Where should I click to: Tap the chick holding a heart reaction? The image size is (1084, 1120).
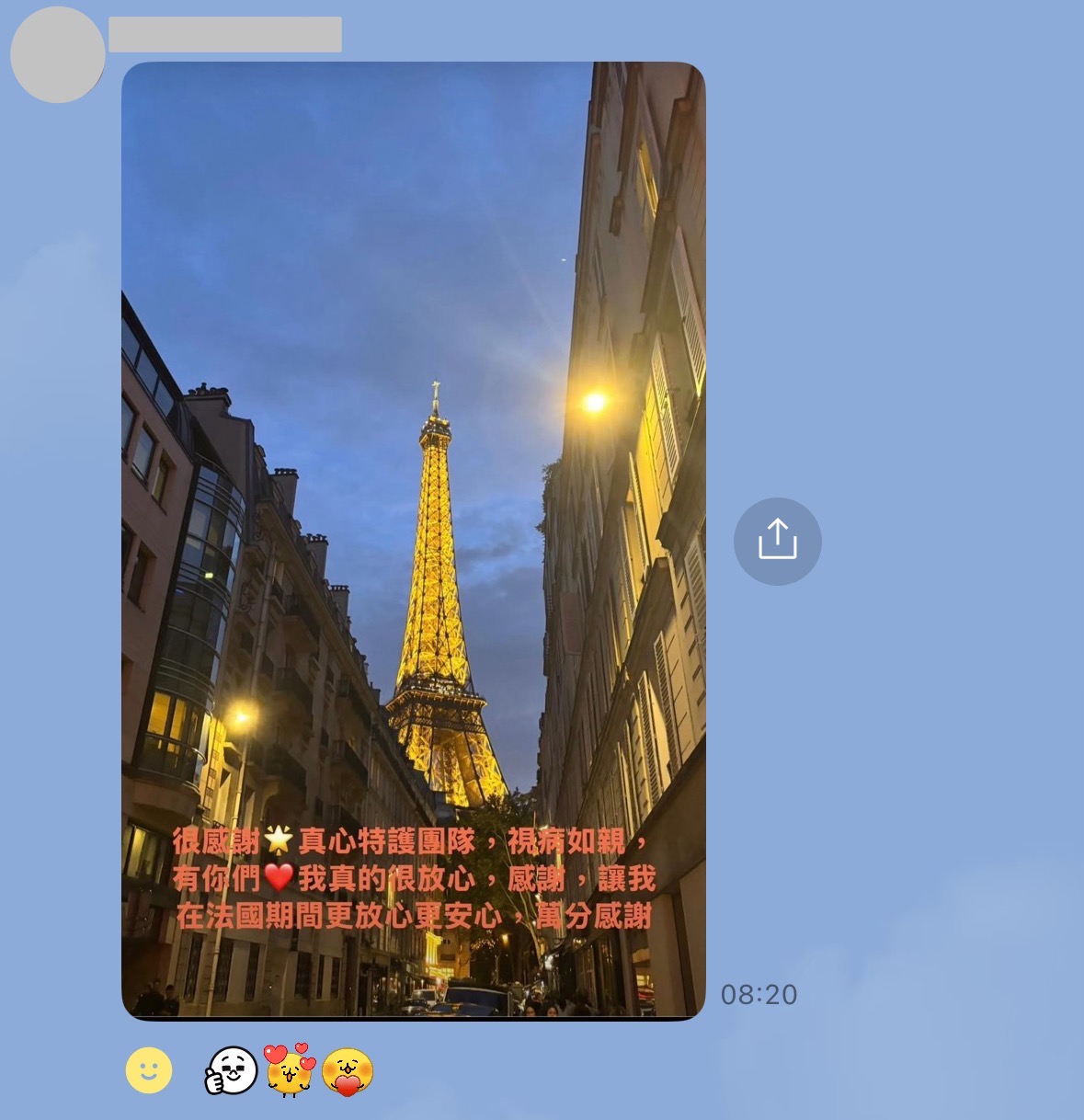[348, 1072]
